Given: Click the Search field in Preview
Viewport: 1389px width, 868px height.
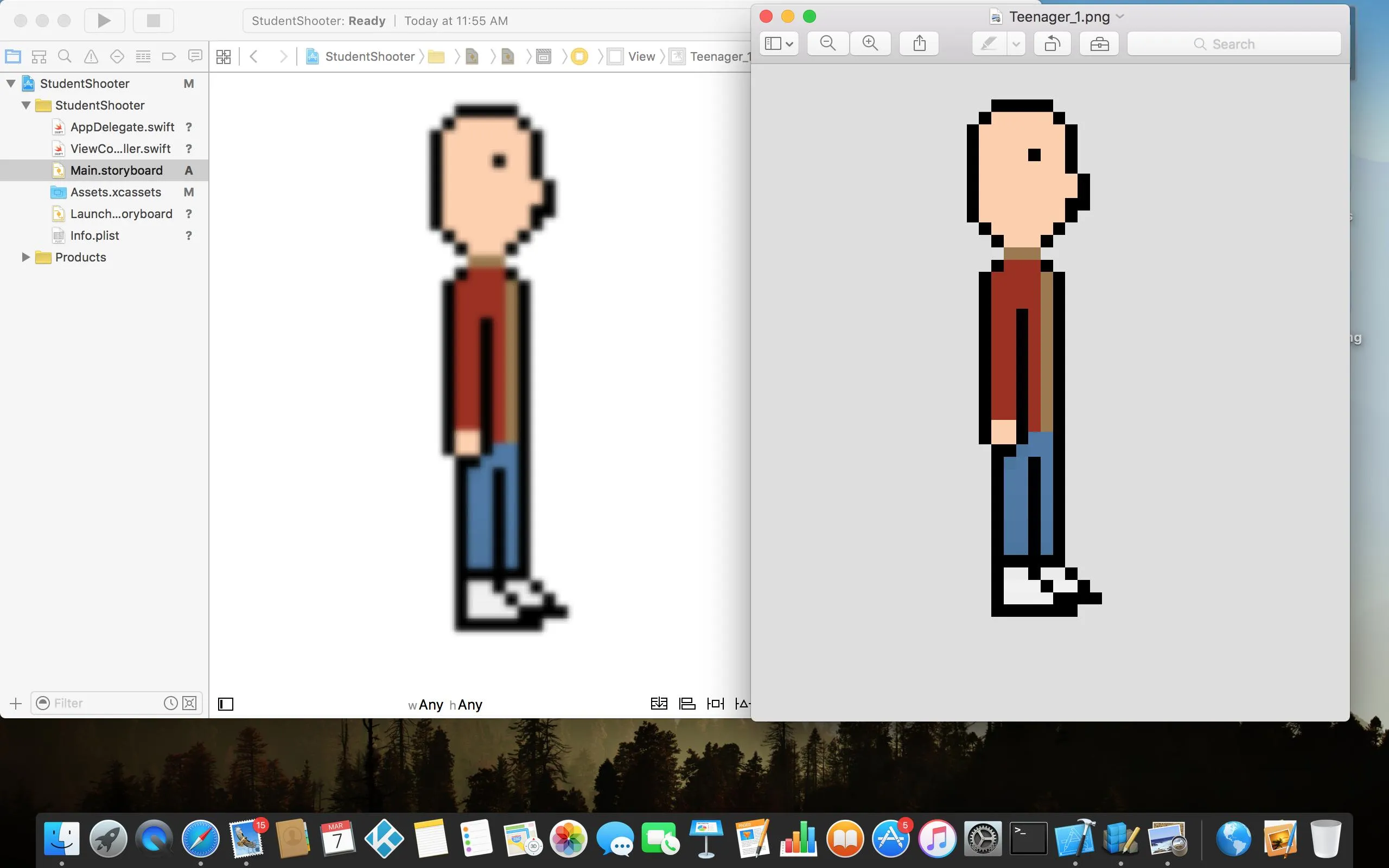Looking at the screenshot, I should tap(1234, 44).
